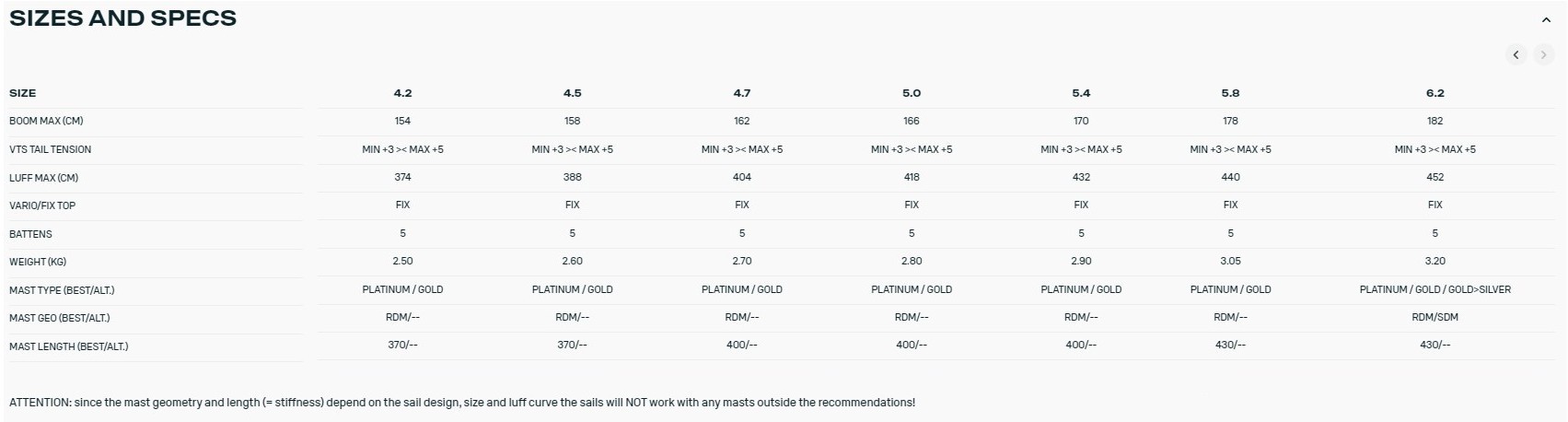1568x422 pixels.
Task: Select the 6.2 size column header
Action: (x=1434, y=93)
